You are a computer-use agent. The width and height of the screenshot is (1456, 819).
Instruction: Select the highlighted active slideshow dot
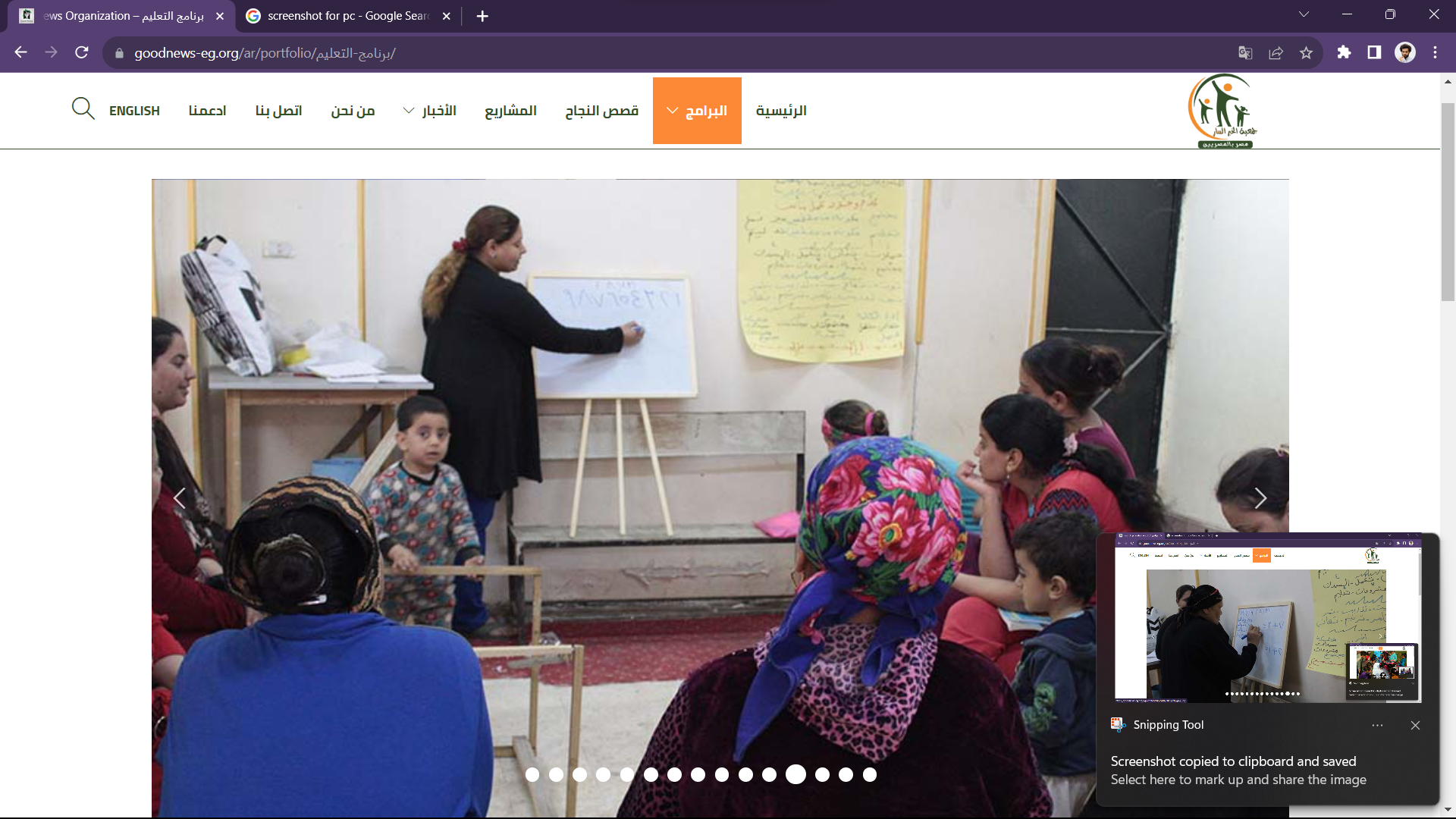coord(795,774)
